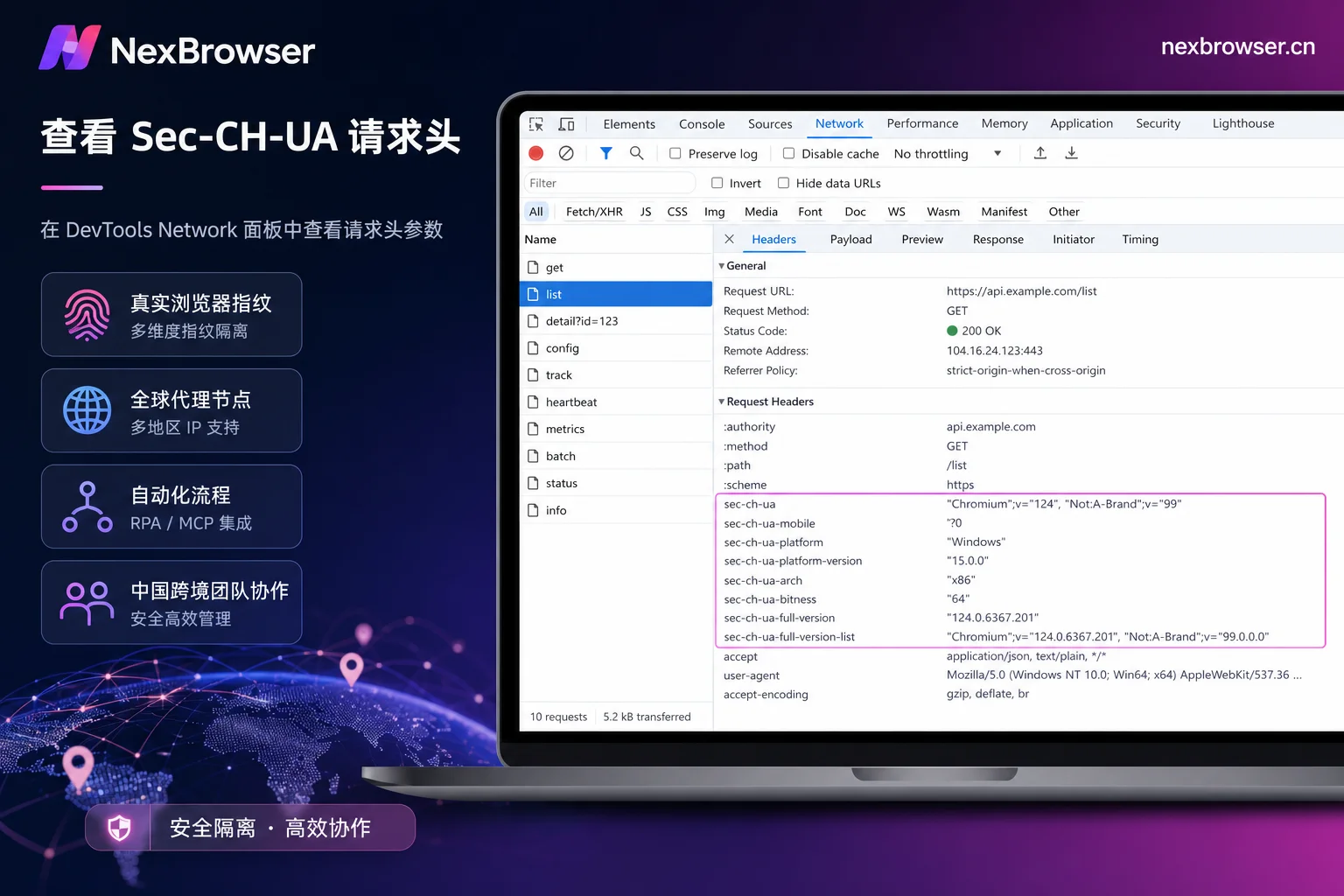Click the team icon for 中国跨境团队协作
The width and height of the screenshot is (1344, 896).
coord(87,603)
